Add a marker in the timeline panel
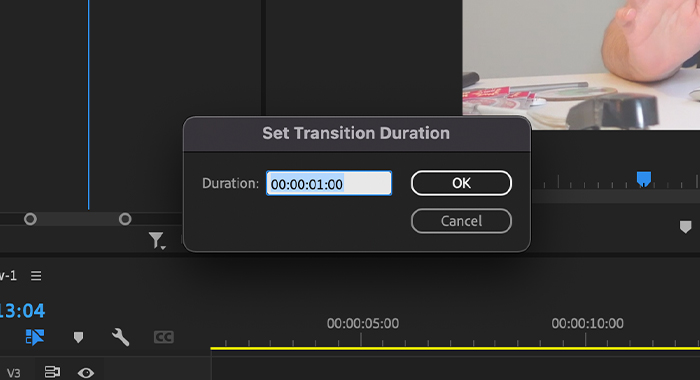Viewport: 700px width, 380px height. point(78,337)
